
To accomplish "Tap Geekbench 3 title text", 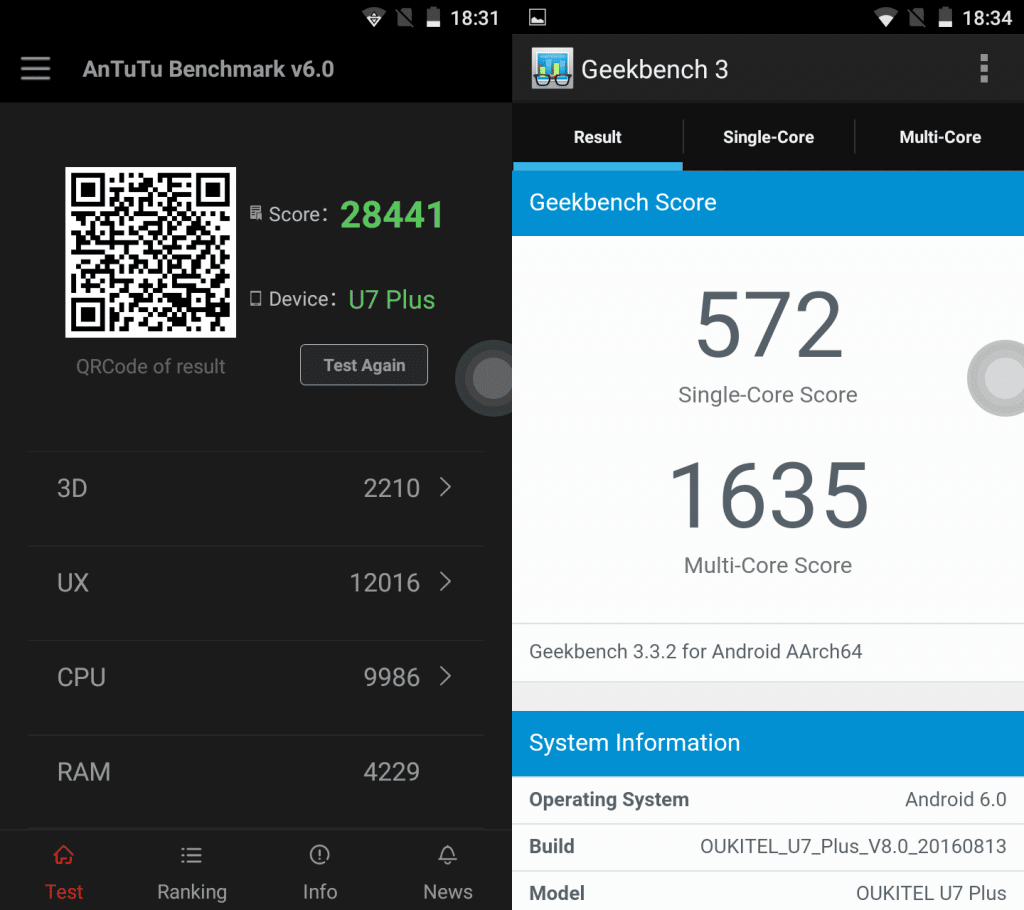I will click(654, 69).
